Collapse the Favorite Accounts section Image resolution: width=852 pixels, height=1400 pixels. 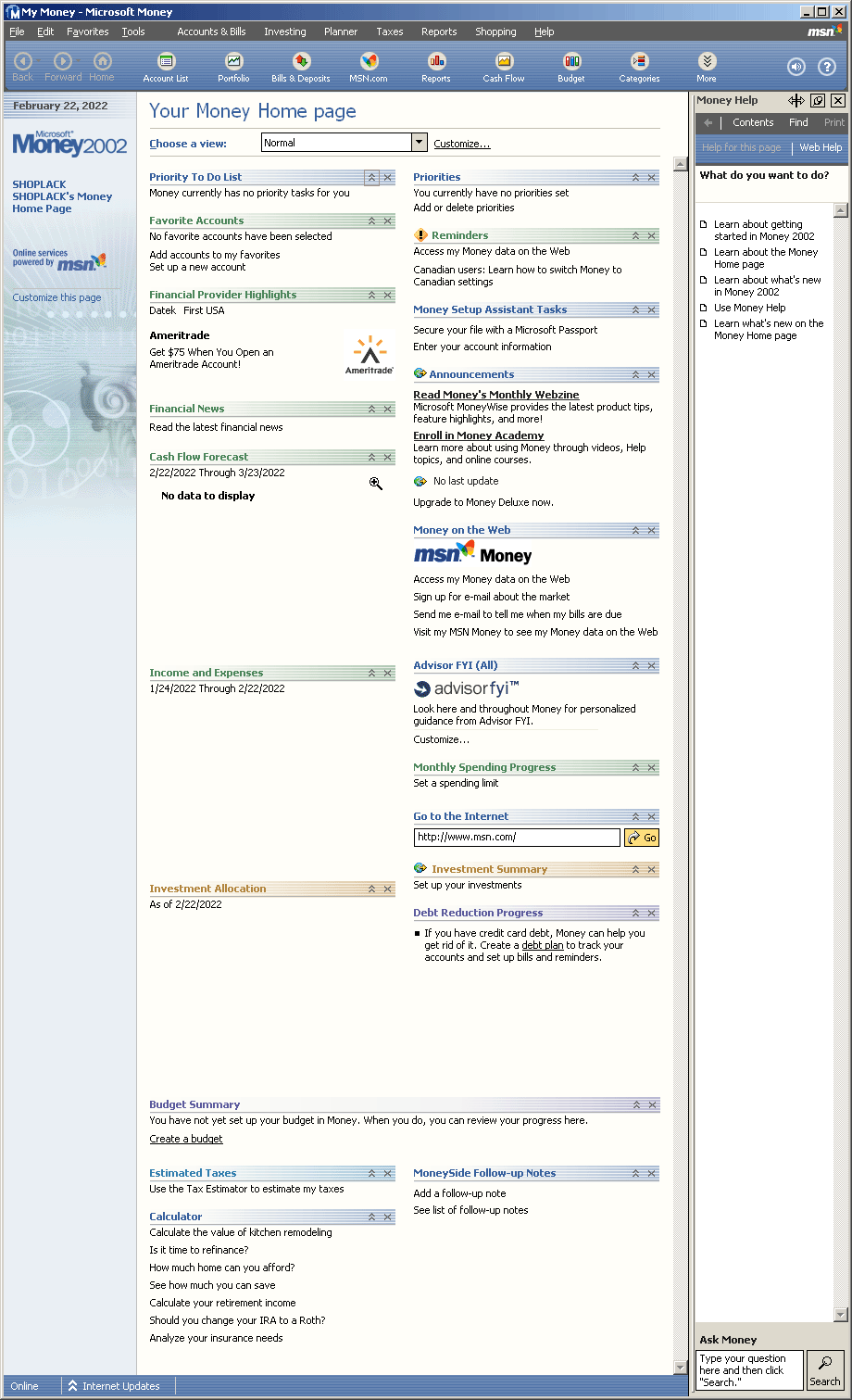click(x=371, y=221)
